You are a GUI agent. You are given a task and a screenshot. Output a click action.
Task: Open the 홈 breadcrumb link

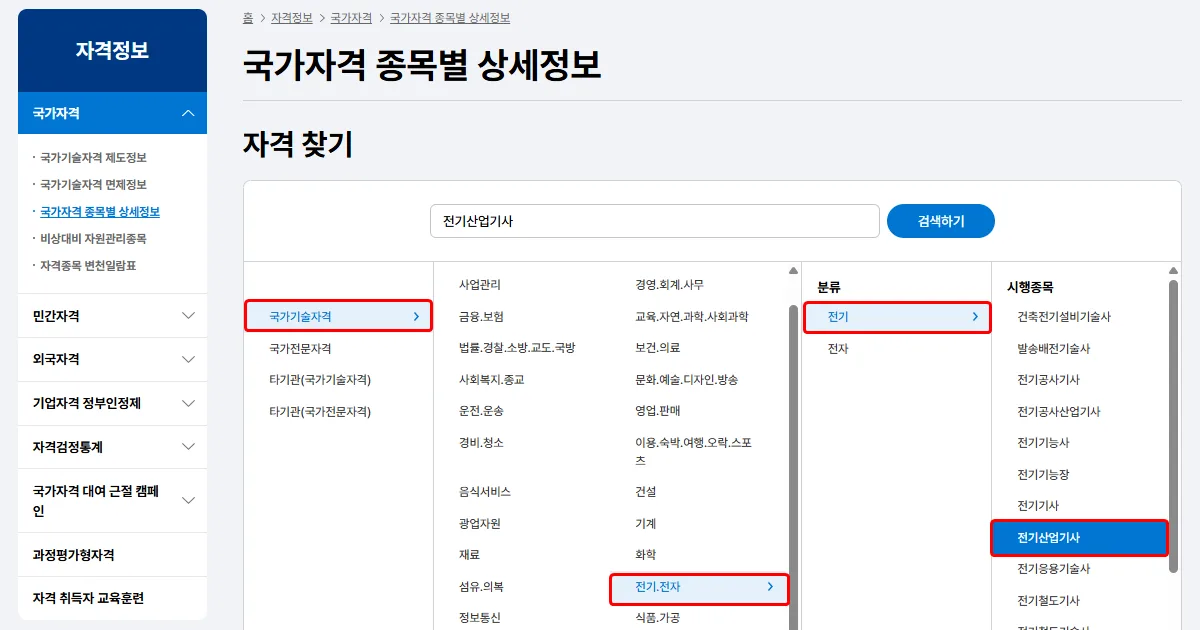(x=246, y=18)
